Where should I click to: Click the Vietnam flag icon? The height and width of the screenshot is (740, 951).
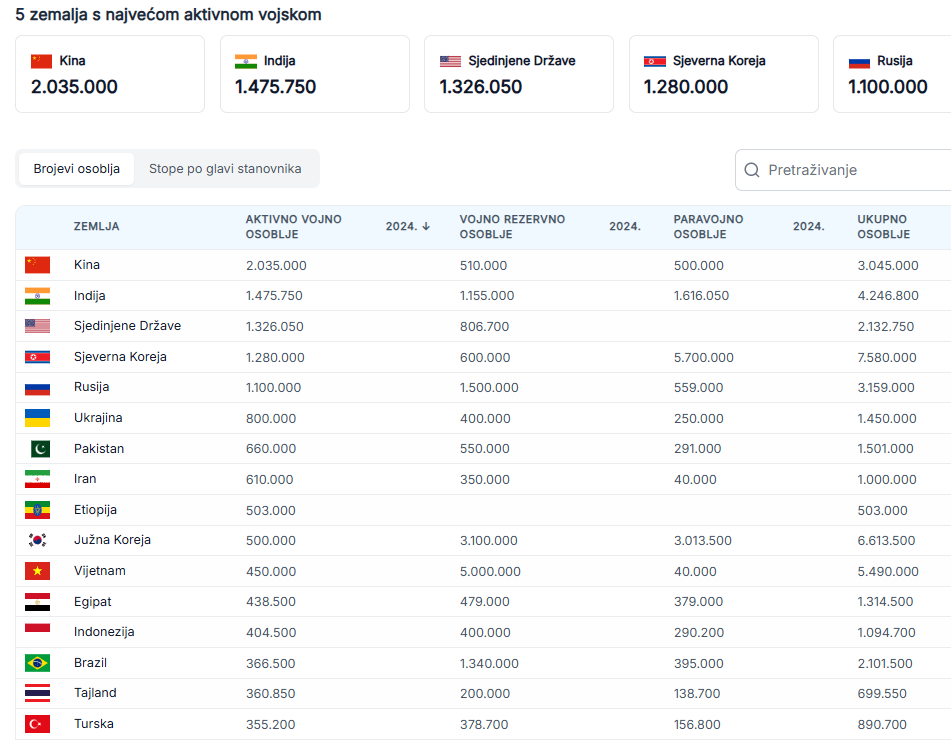point(37,571)
